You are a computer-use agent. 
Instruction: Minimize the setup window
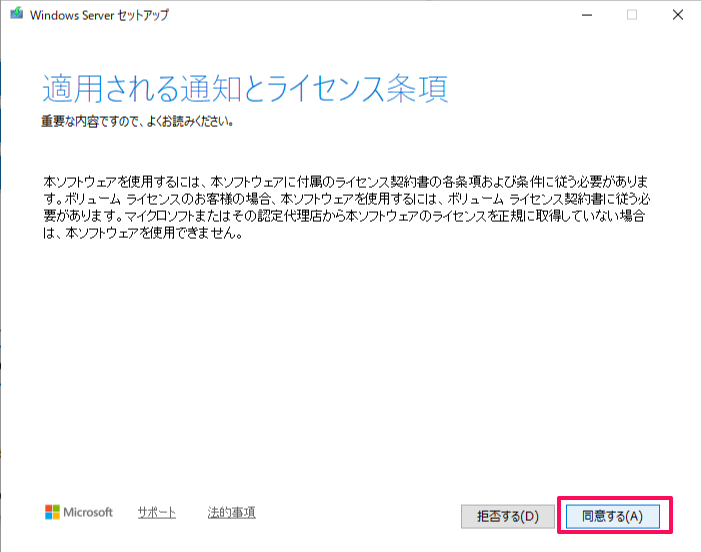pos(585,15)
